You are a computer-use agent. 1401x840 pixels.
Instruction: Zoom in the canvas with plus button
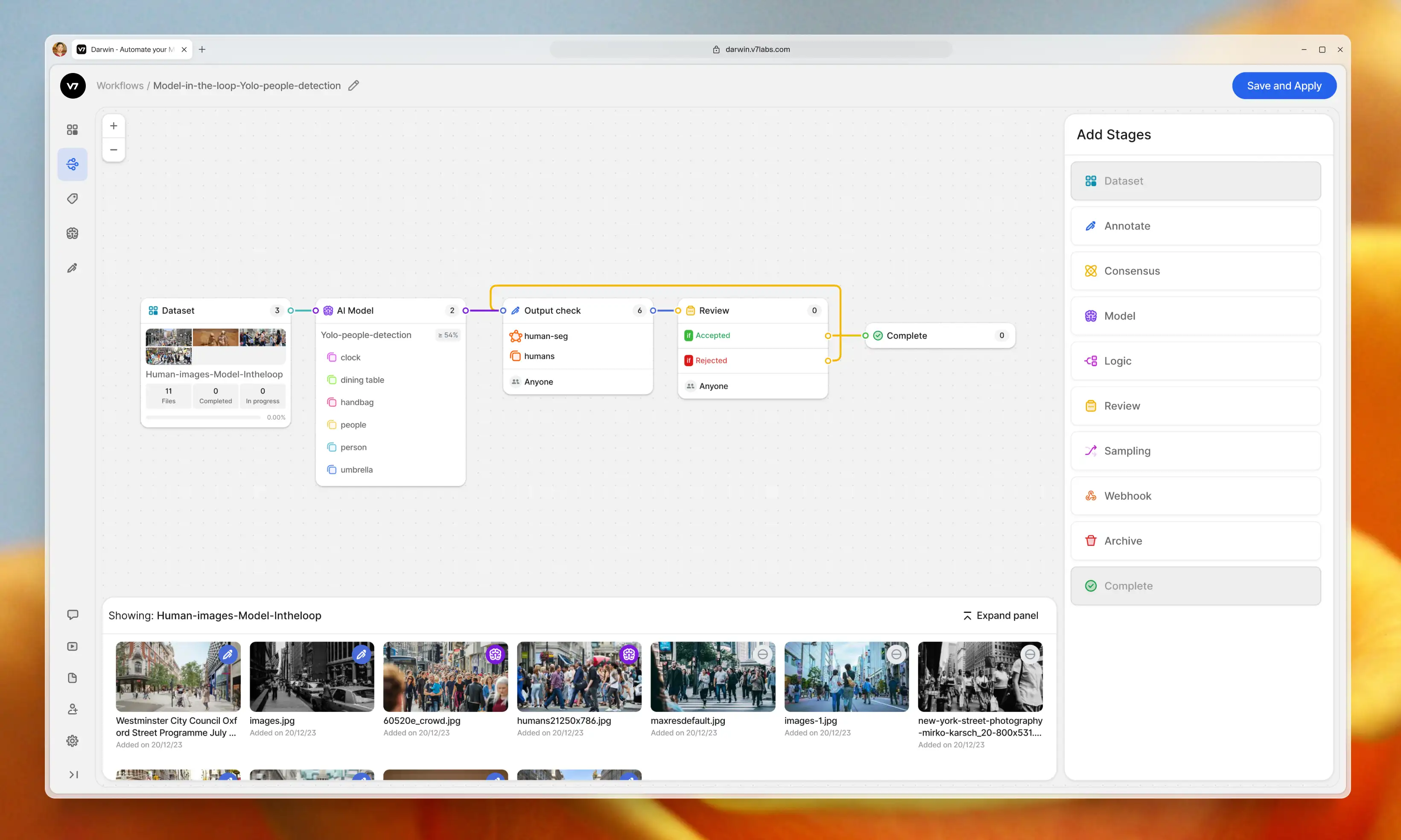[x=114, y=125]
